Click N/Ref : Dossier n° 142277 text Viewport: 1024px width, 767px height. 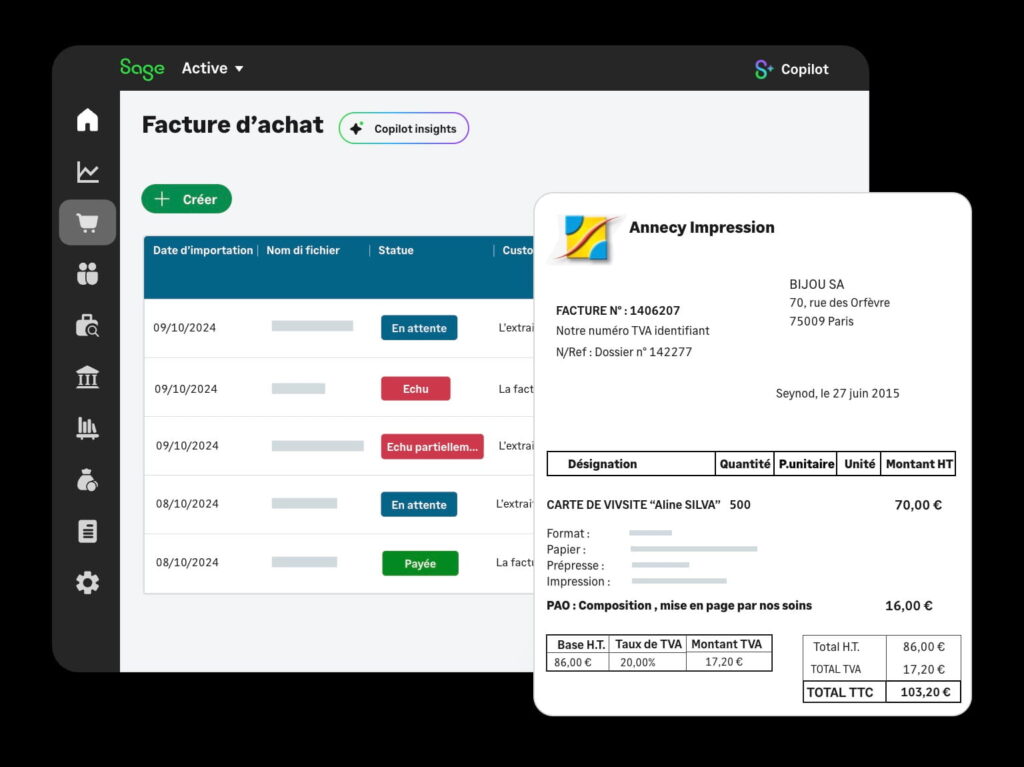pyautogui.click(x=624, y=351)
